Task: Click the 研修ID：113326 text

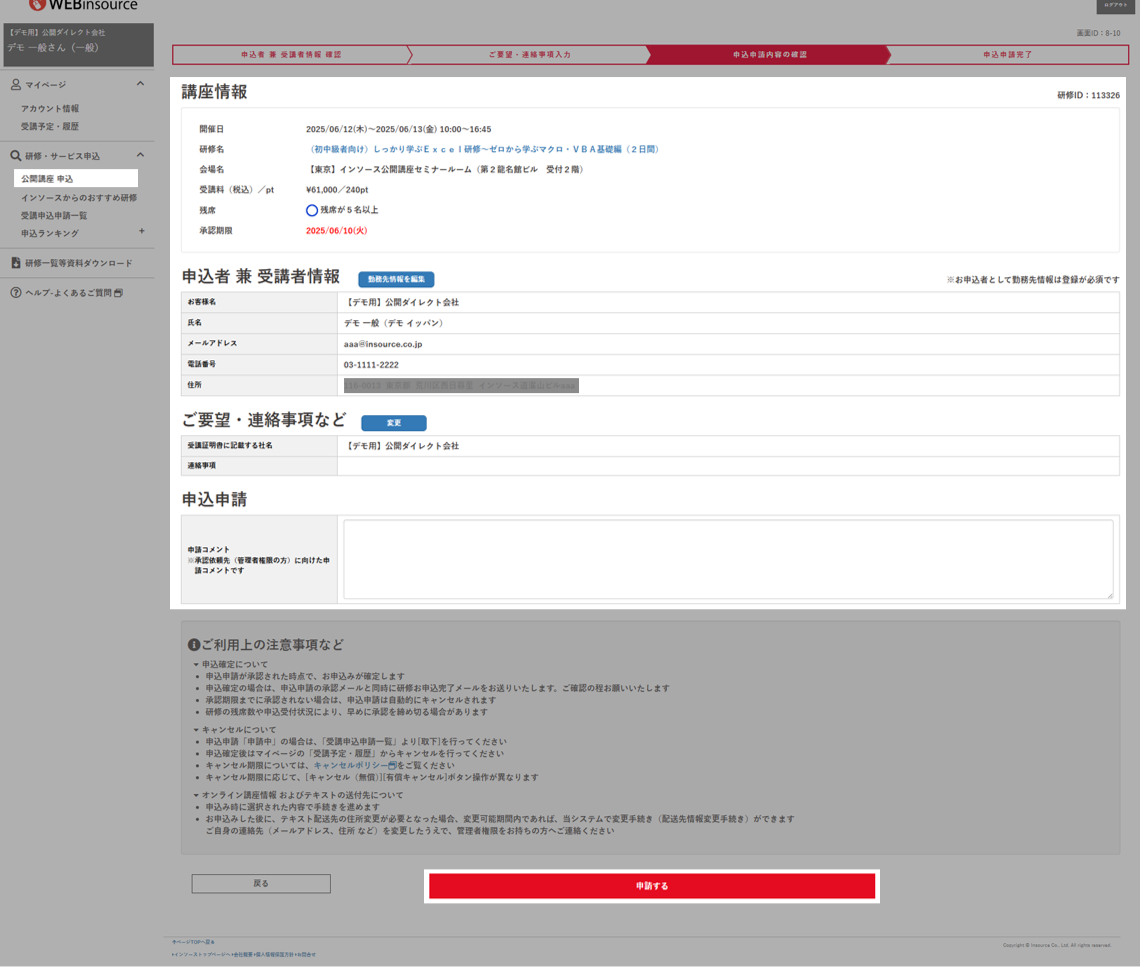Action: click(1088, 95)
